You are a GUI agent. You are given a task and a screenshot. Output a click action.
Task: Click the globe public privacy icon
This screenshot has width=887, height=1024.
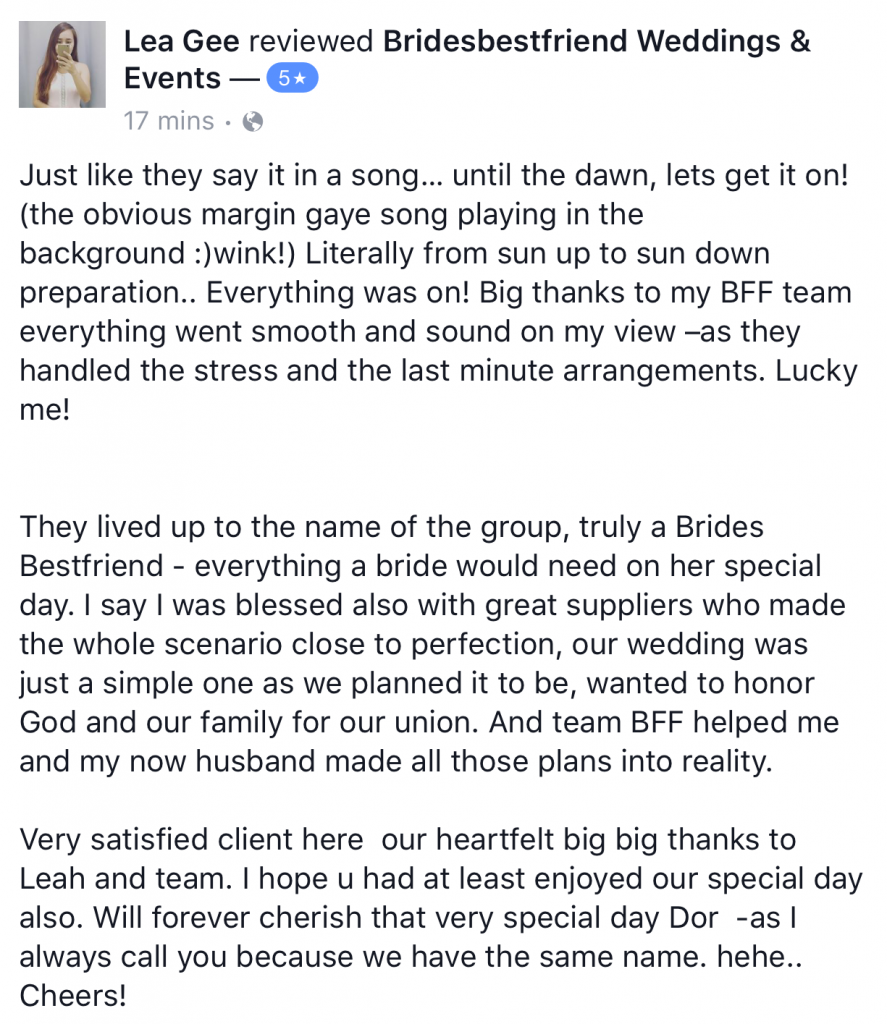[x=254, y=122]
